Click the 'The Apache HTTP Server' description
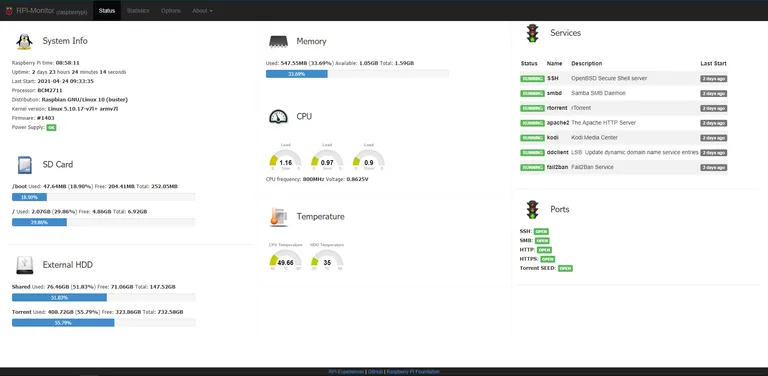 coord(603,123)
